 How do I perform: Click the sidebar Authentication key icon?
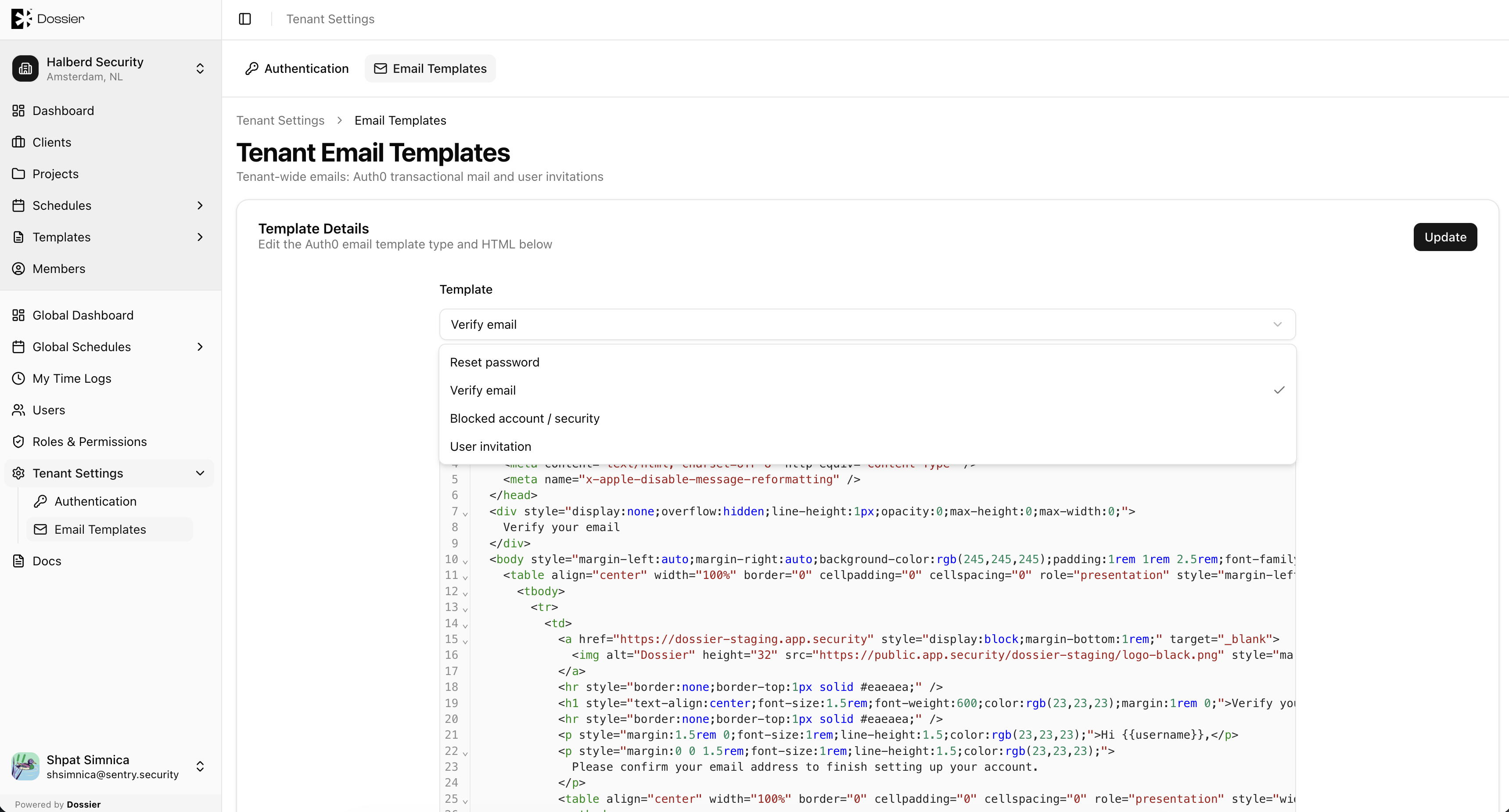coord(40,502)
